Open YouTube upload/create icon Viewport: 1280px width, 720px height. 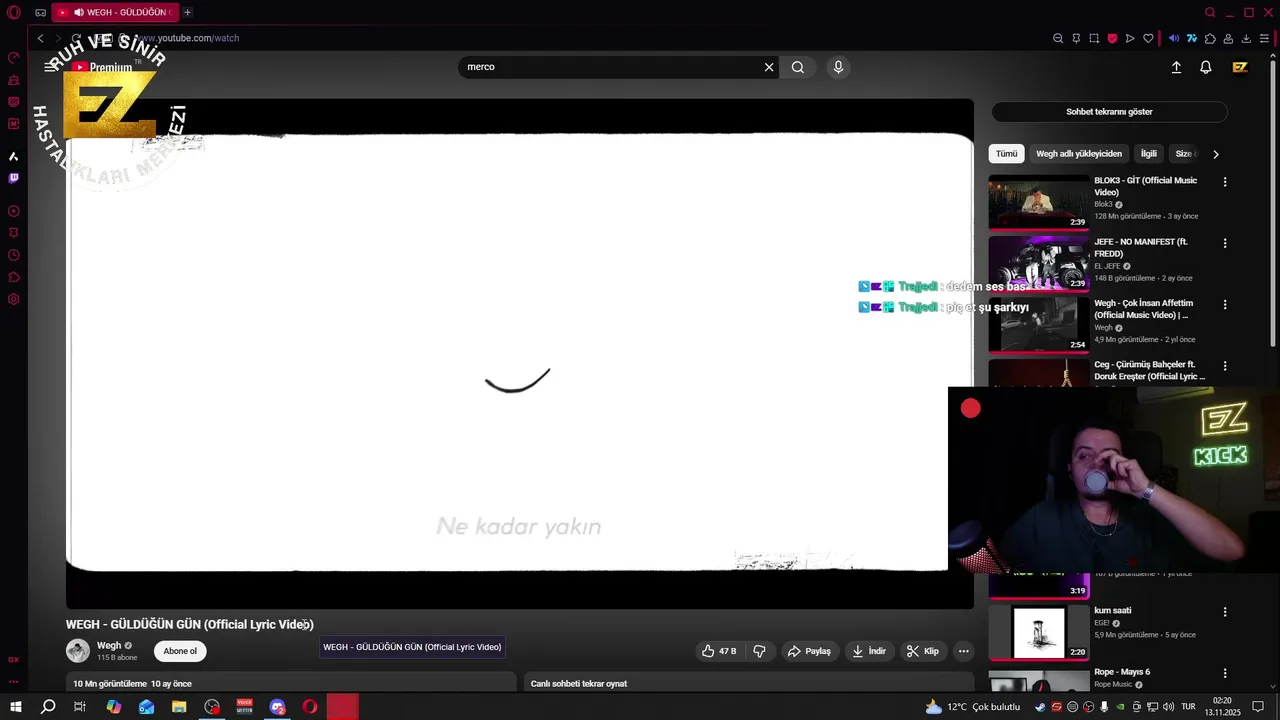tap(1176, 67)
